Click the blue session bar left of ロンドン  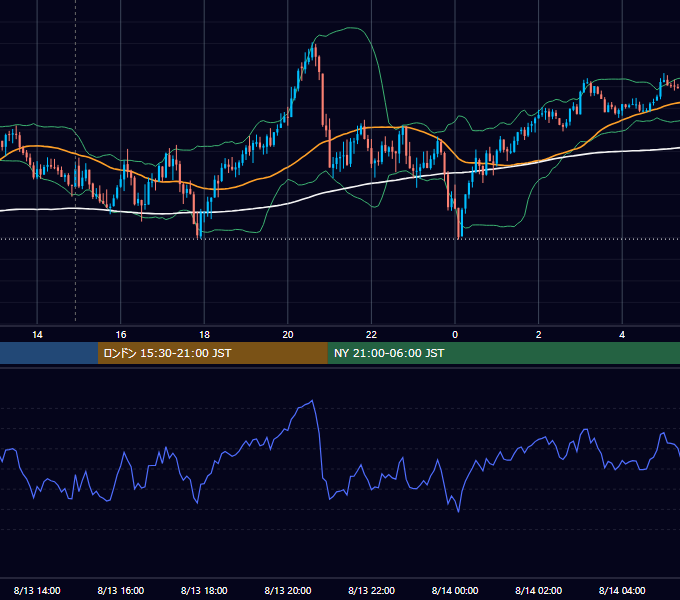[49, 353]
